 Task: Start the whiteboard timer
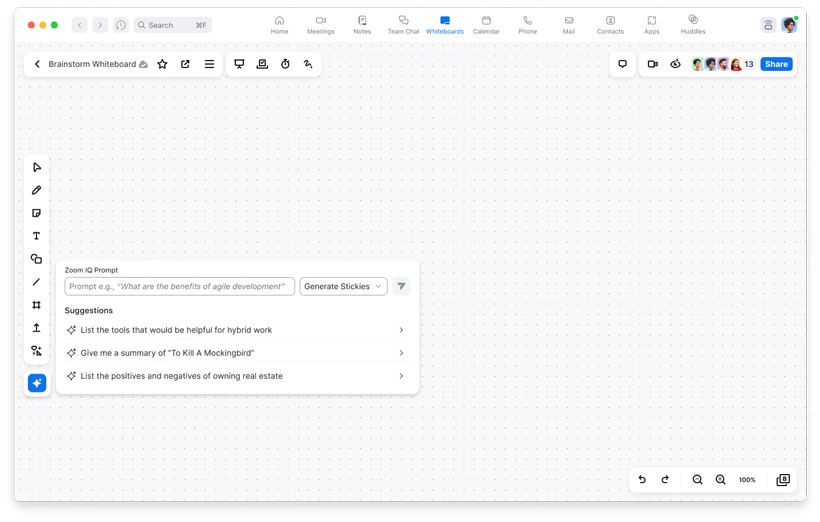click(285, 64)
